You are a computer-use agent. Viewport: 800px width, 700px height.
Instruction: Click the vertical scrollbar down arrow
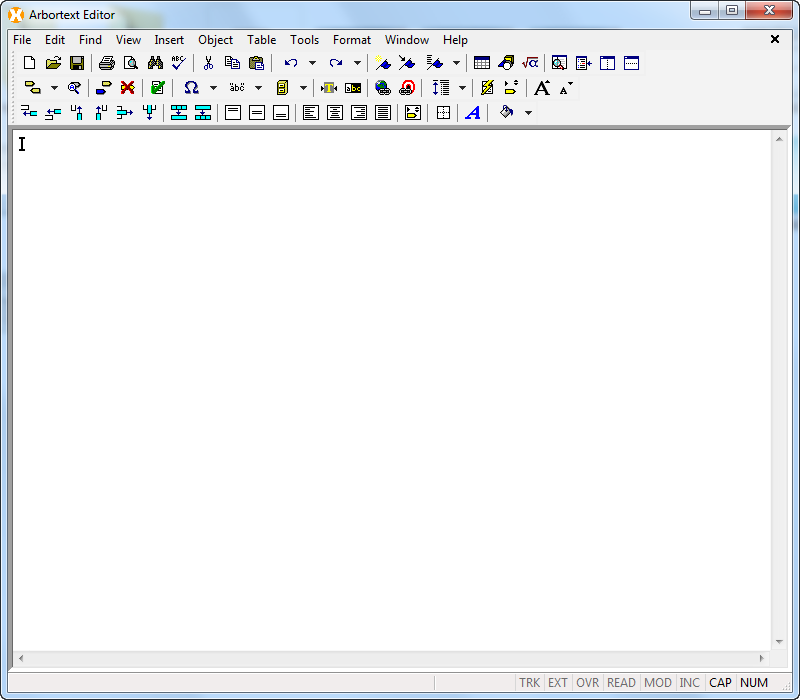point(779,642)
